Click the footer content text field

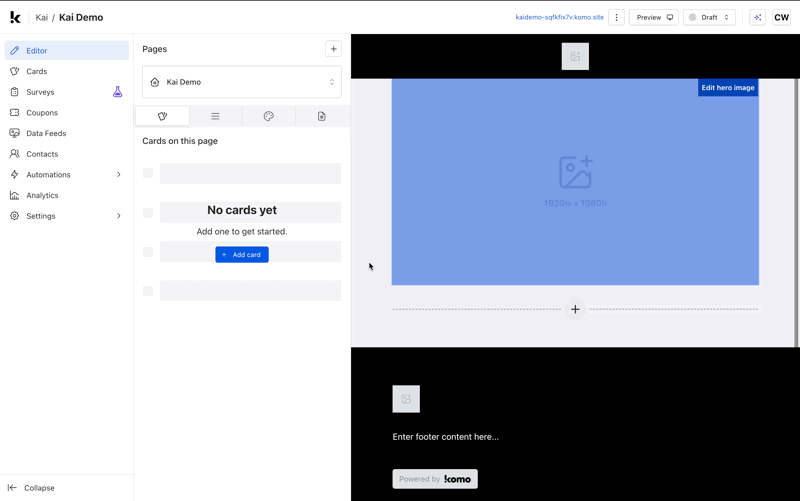click(445, 437)
